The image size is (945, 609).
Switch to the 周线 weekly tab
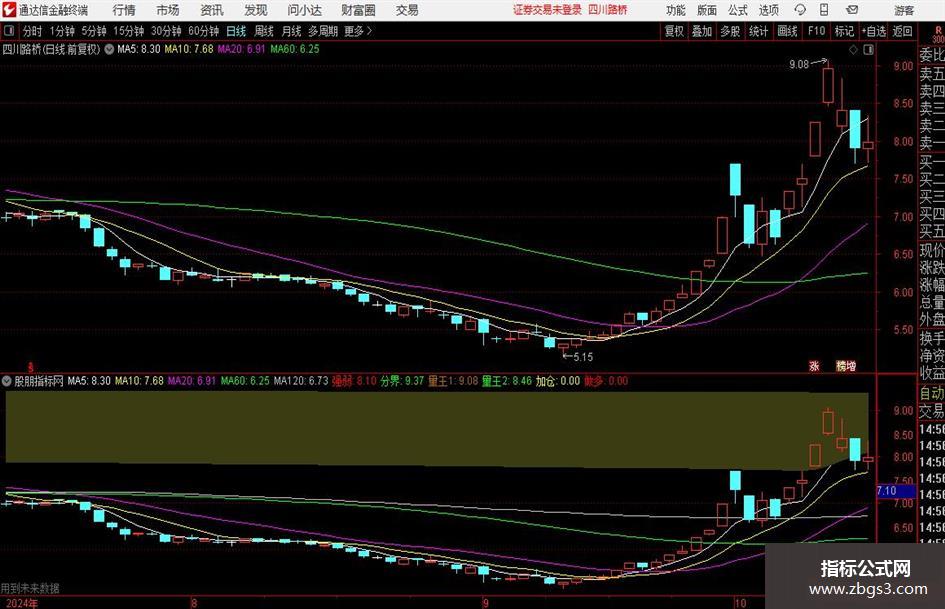point(264,31)
